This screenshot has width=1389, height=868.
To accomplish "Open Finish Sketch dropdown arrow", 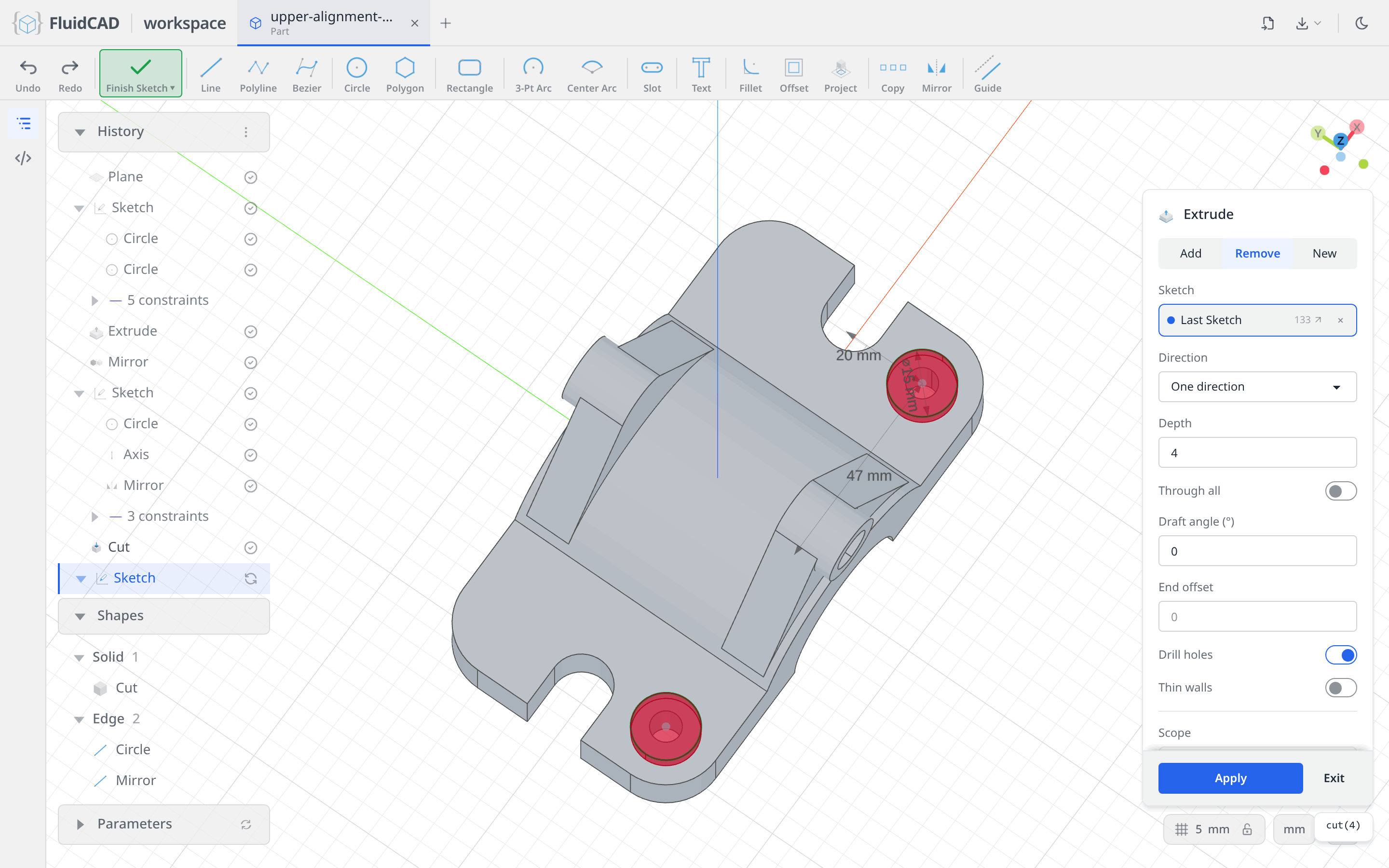I will (x=172, y=88).
